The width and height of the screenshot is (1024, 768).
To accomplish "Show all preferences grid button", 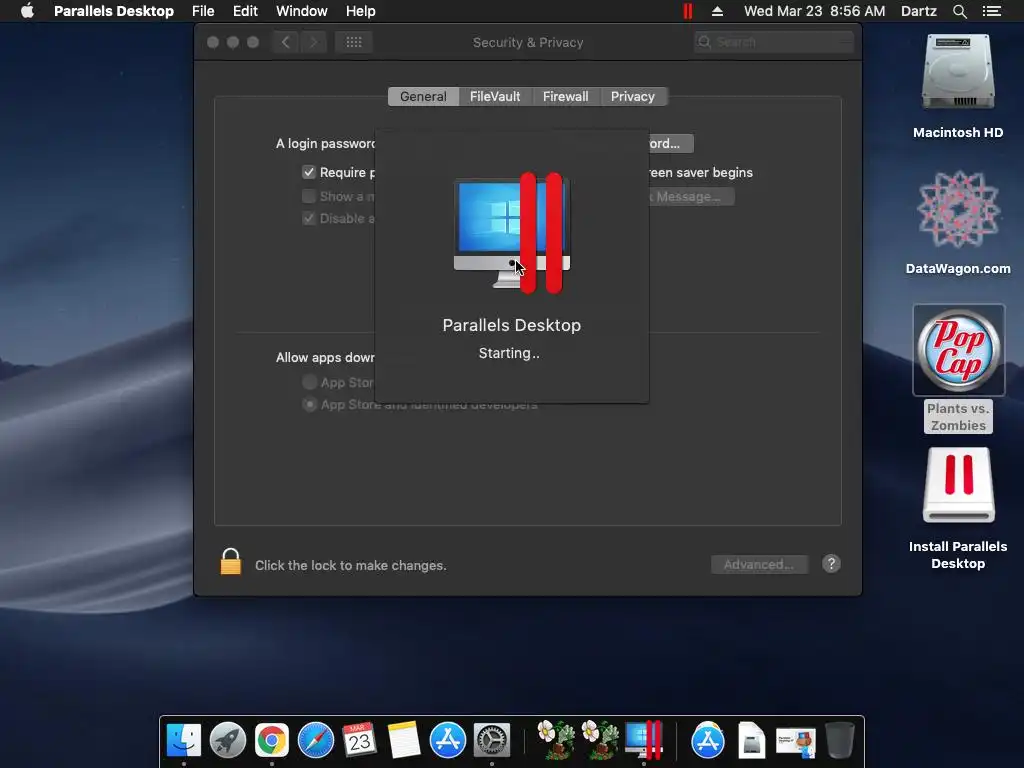I will coord(354,42).
